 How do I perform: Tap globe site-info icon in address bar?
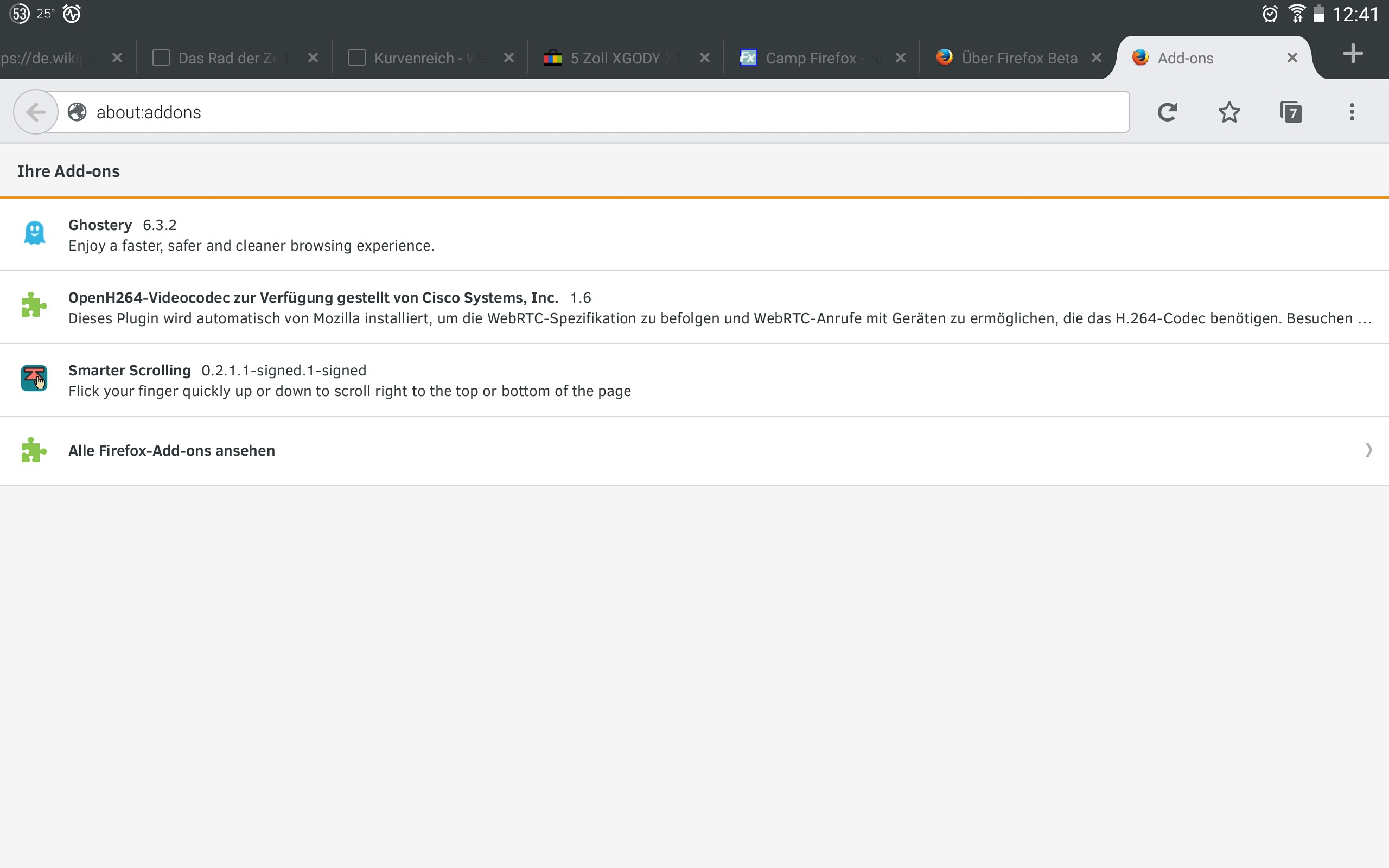pyautogui.click(x=77, y=112)
